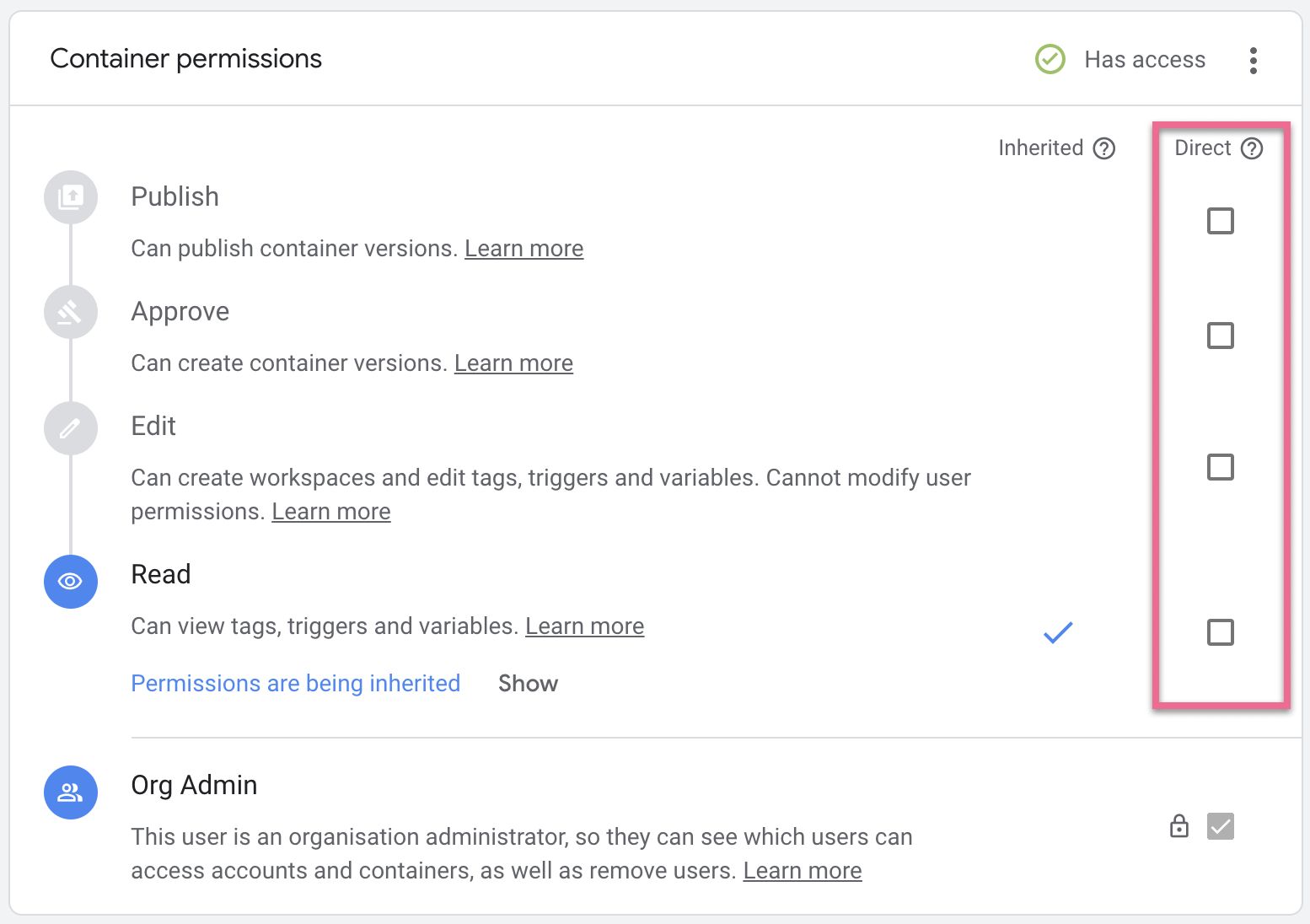Image resolution: width=1310 pixels, height=924 pixels.
Task: Click the Inherited help question icon
Action: pyautogui.click(x=1103, y=148)
